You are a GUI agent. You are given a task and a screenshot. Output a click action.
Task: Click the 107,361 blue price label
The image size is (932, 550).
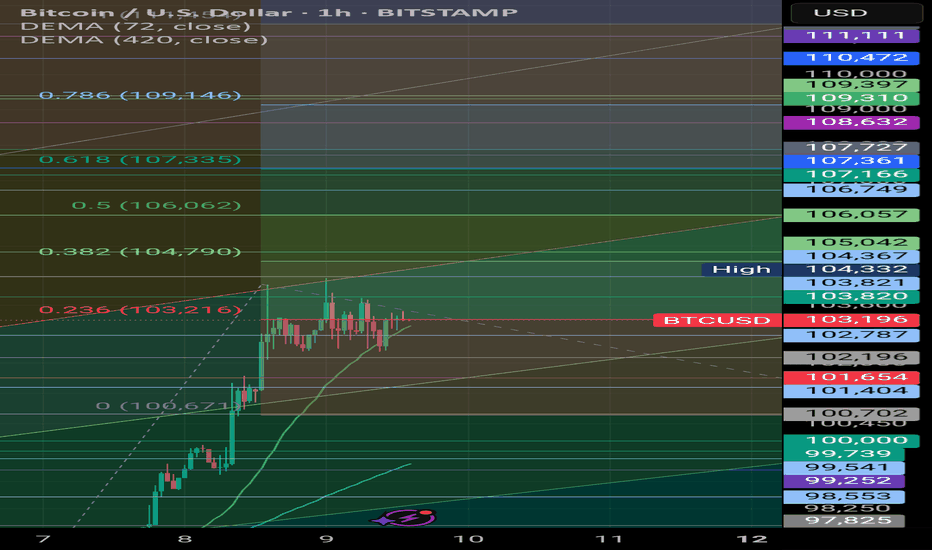click(x=852, y=161)
